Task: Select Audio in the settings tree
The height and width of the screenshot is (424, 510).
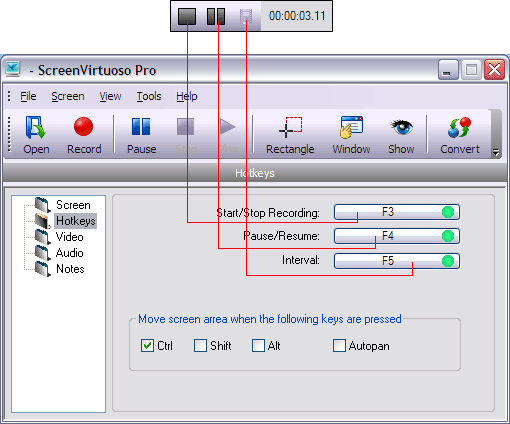Action: pos(69,253)
